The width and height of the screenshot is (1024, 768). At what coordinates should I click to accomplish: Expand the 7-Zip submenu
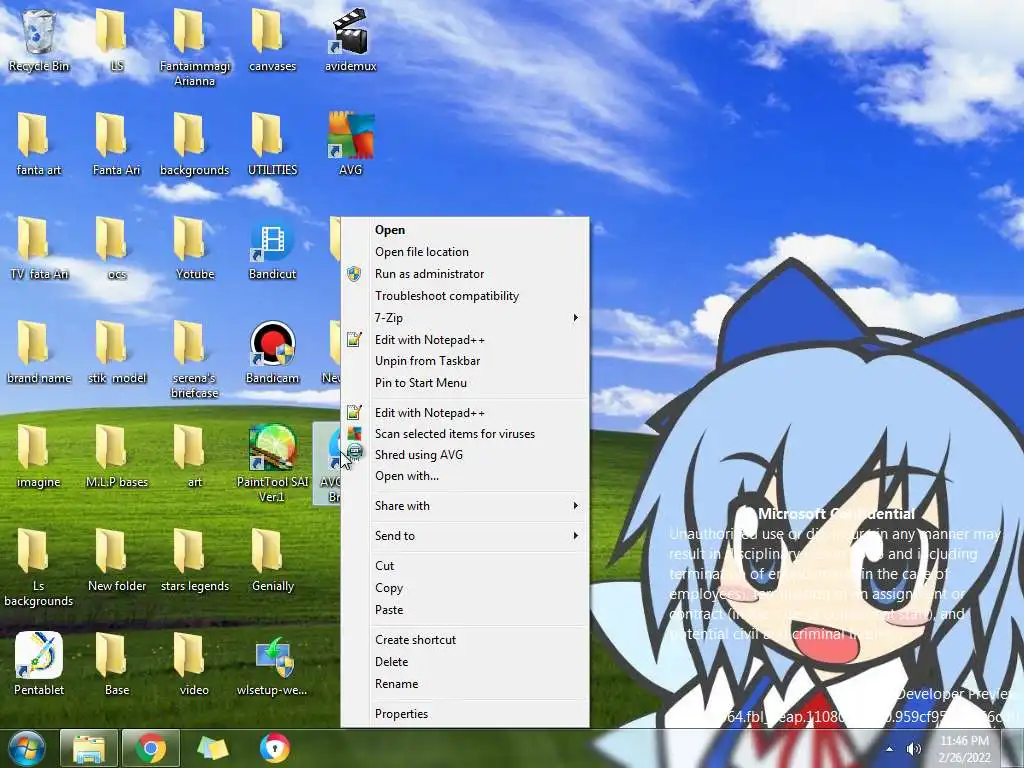coord(465,317)
